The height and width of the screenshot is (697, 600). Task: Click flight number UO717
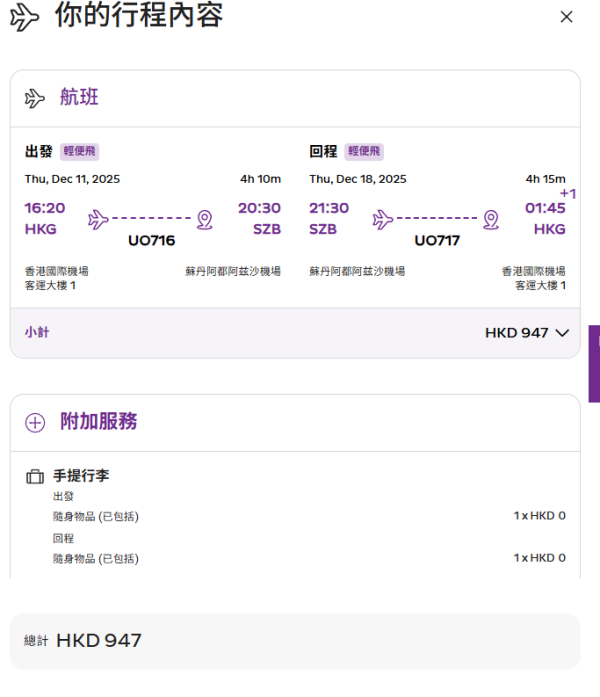pyautogui.click(x=437, y=240)
